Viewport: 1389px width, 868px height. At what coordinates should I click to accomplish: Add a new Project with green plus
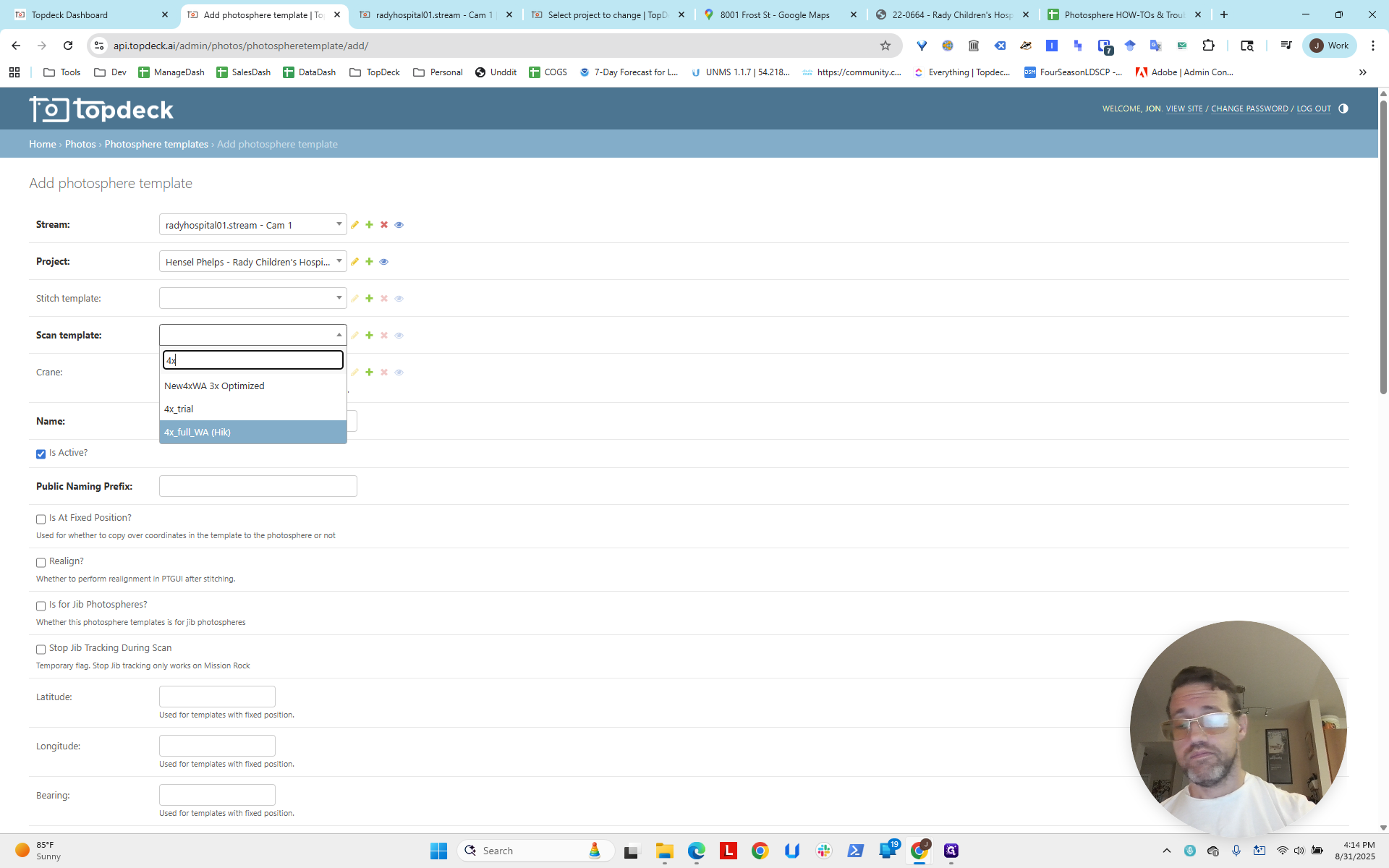pos(369,262)
